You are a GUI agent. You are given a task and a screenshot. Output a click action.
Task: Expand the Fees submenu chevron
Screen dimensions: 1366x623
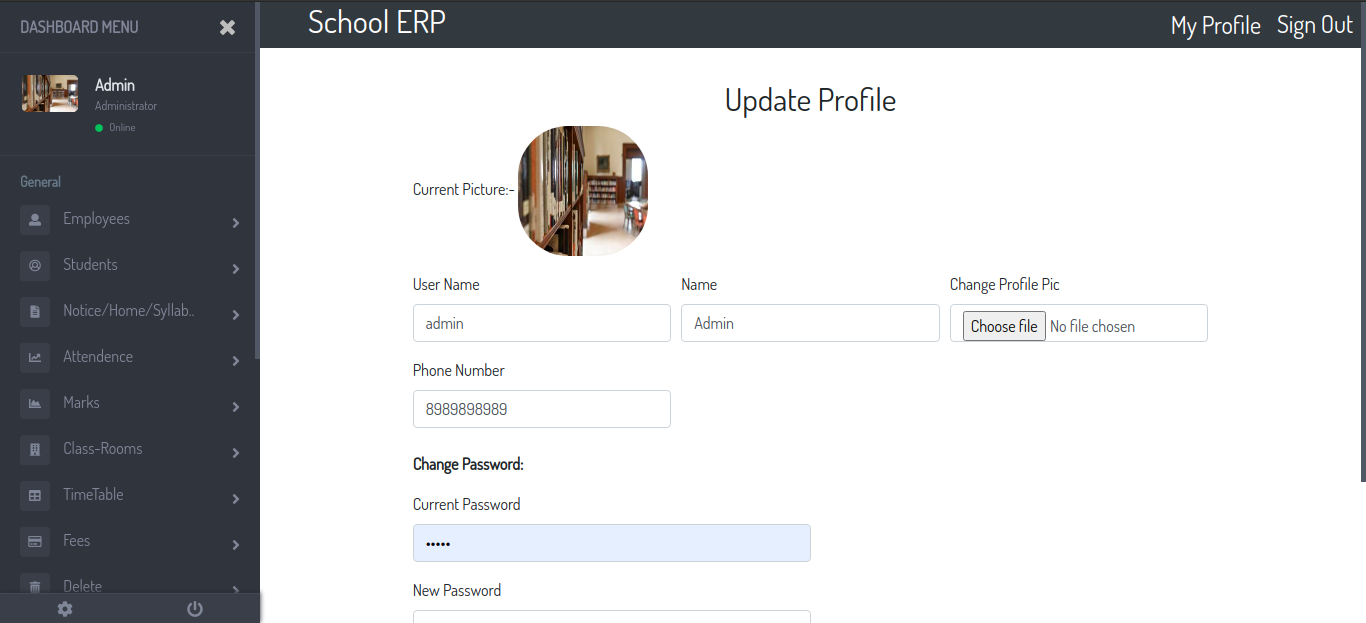click(236, 545)
